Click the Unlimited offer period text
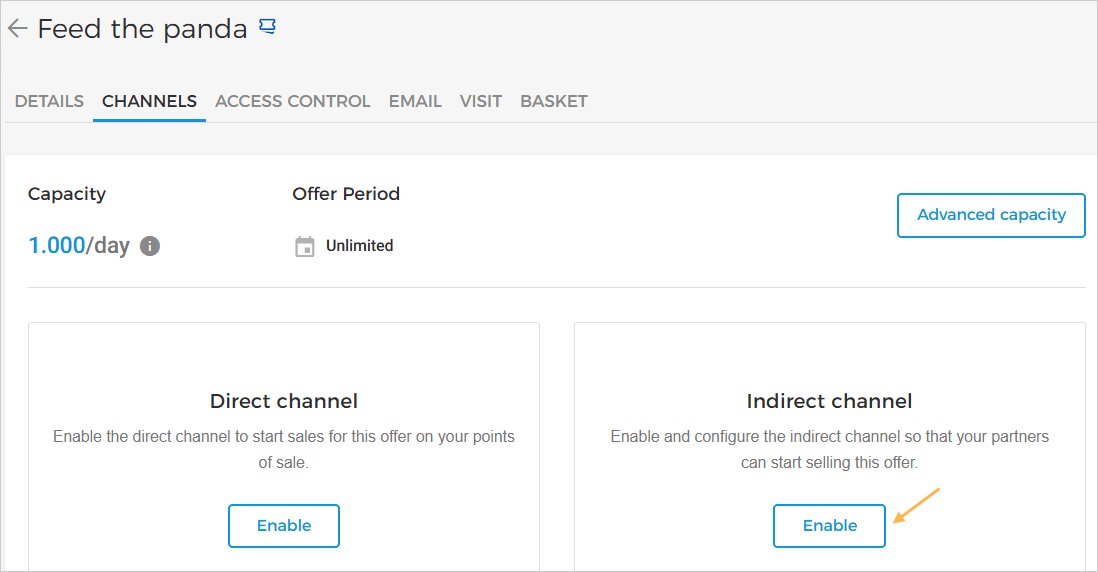 [359, 246]
